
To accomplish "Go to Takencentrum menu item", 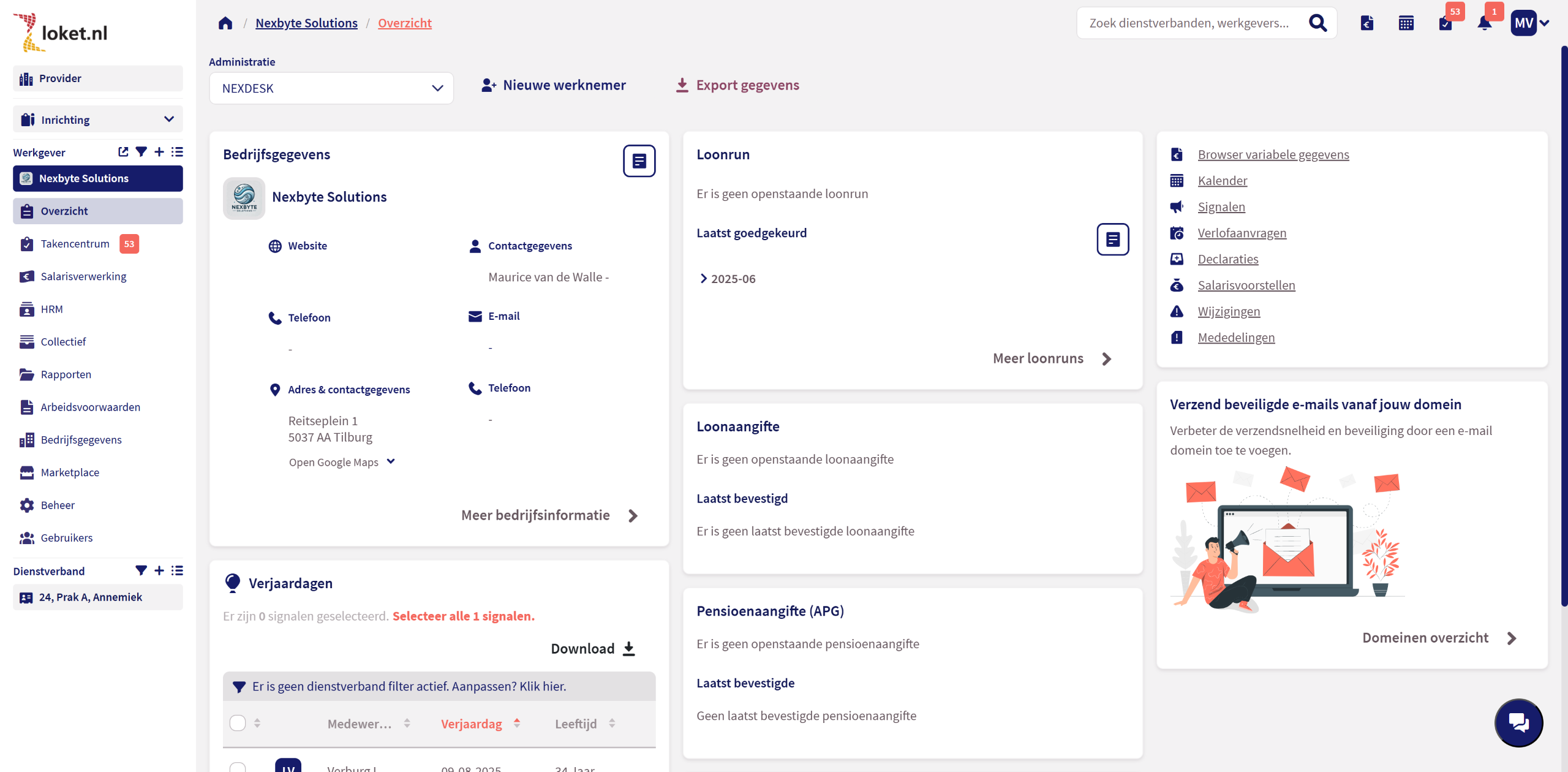I will (75, 244).
